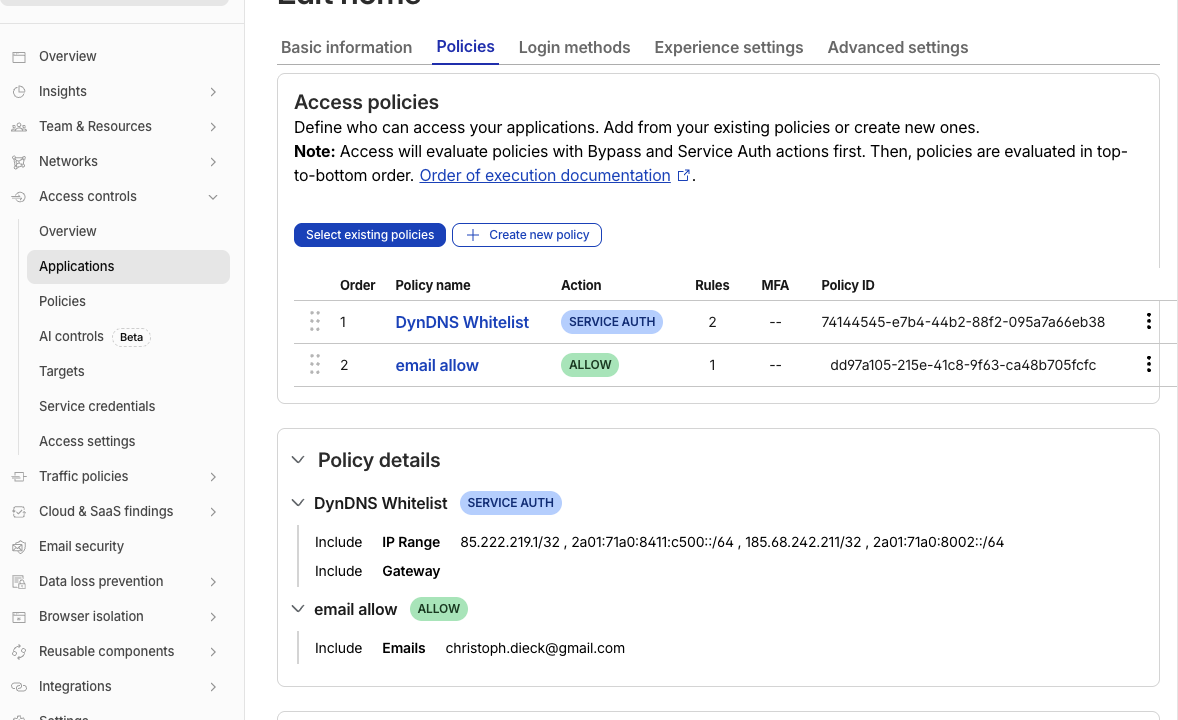Click plus icon in Create new policy
1178x720 pixels.
[x=473, y=235]
